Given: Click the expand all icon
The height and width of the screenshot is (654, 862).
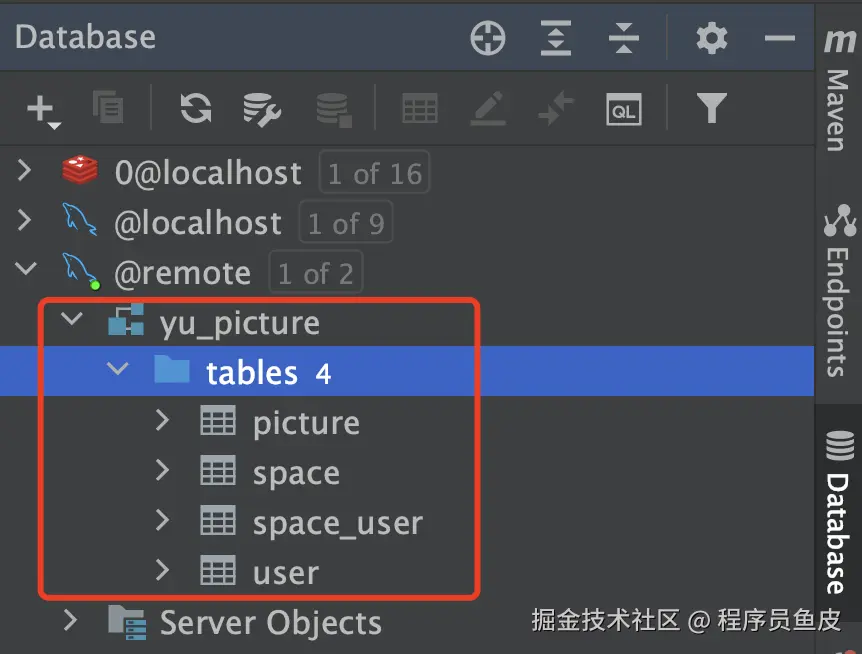Looking at the screenshot, I should coord(556,39).
